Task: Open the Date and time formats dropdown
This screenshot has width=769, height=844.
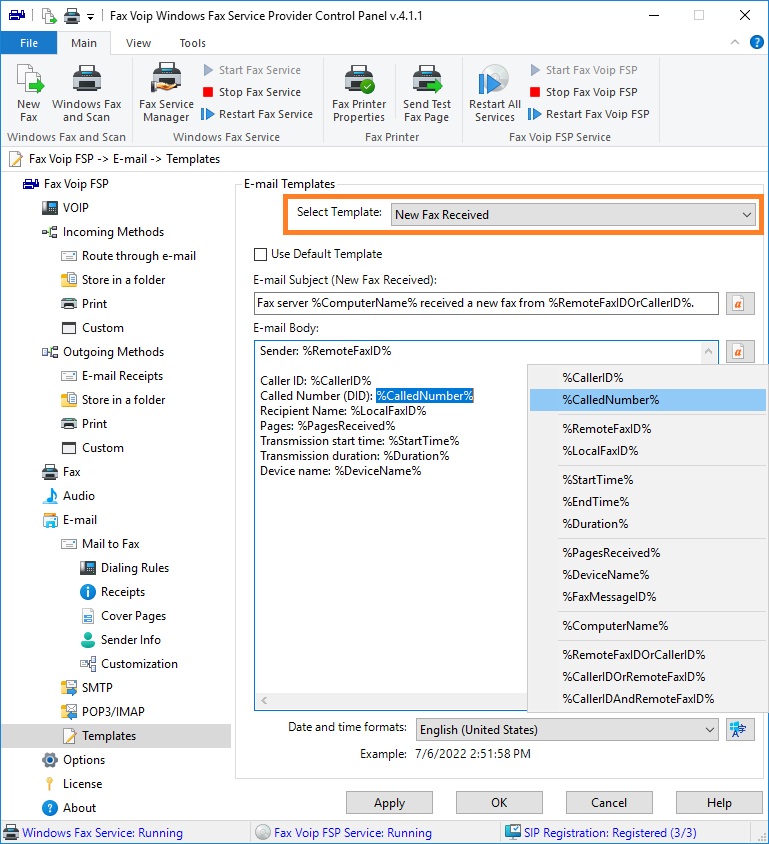Action: point(567,730)
